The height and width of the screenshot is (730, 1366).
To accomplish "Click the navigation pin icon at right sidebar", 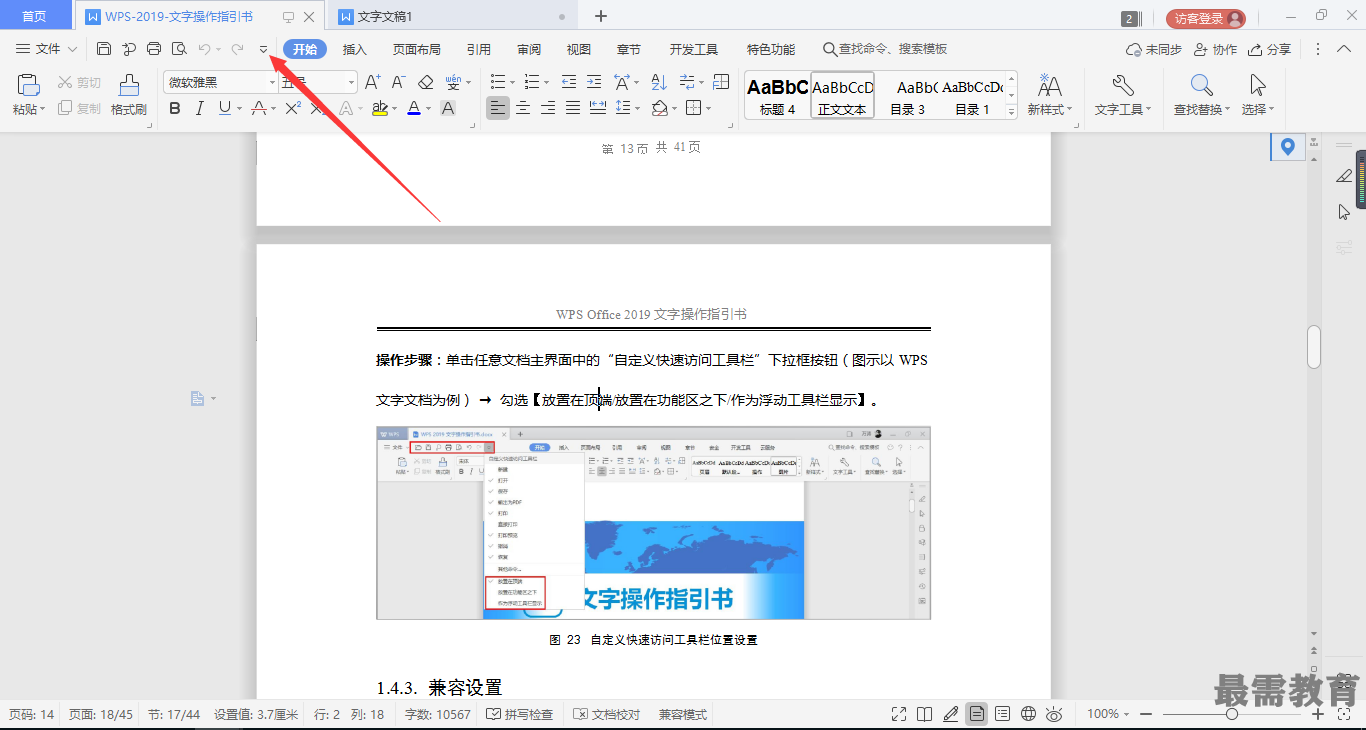I will [1287, 147].
